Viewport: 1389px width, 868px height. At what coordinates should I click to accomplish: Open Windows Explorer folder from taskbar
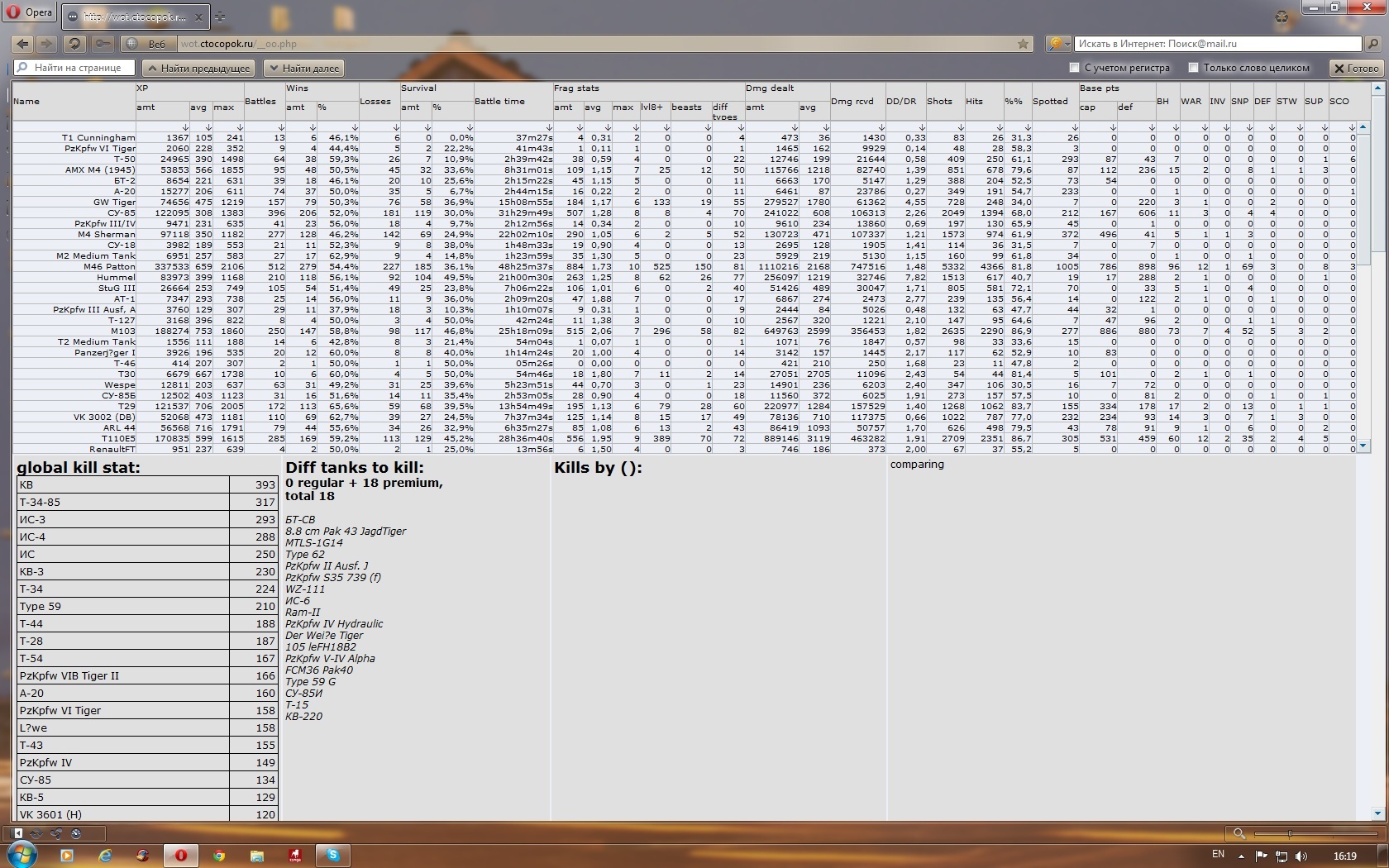(257, 856)
